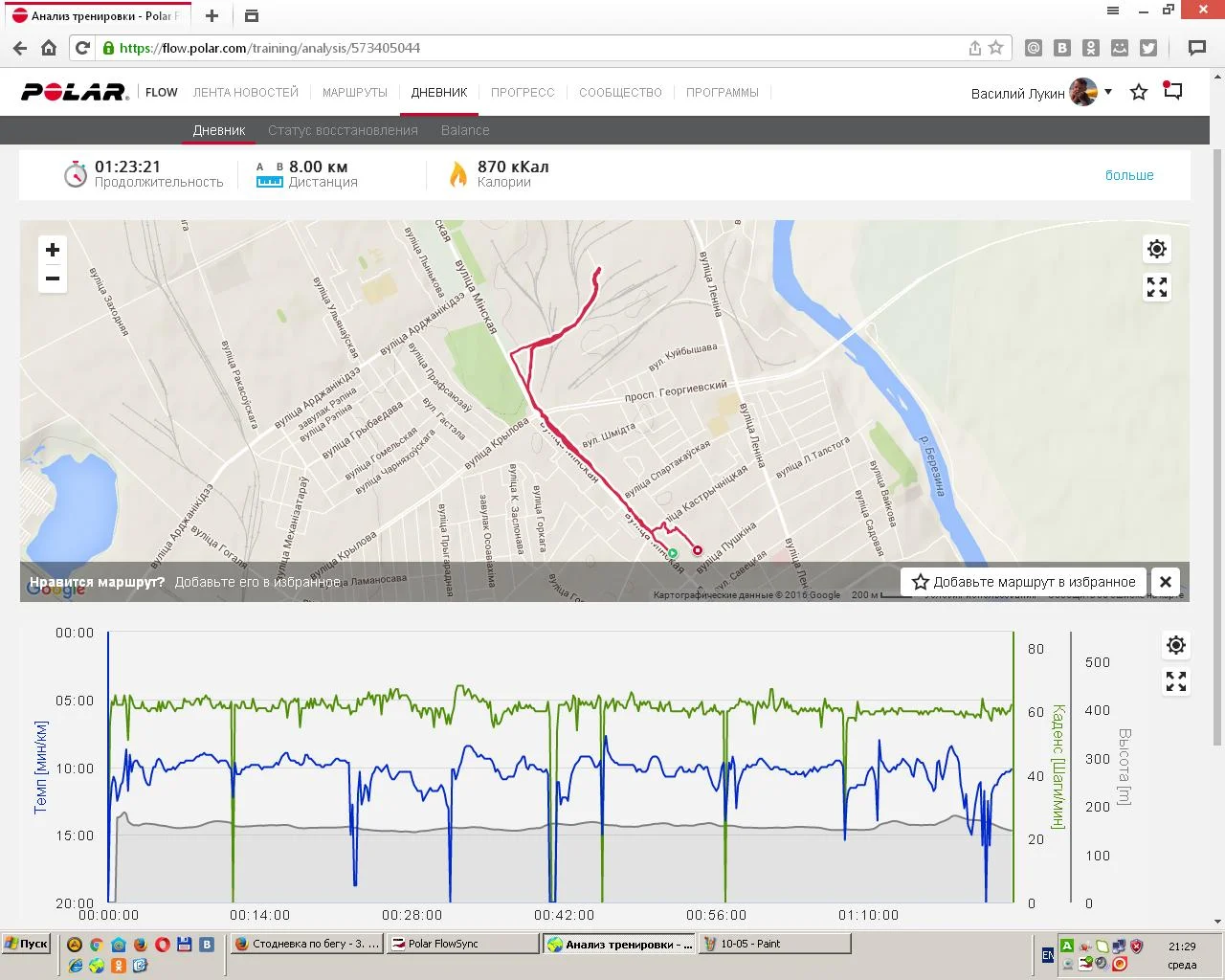Open Polar notifications icon with red dot

click(x=1172, y=91)
